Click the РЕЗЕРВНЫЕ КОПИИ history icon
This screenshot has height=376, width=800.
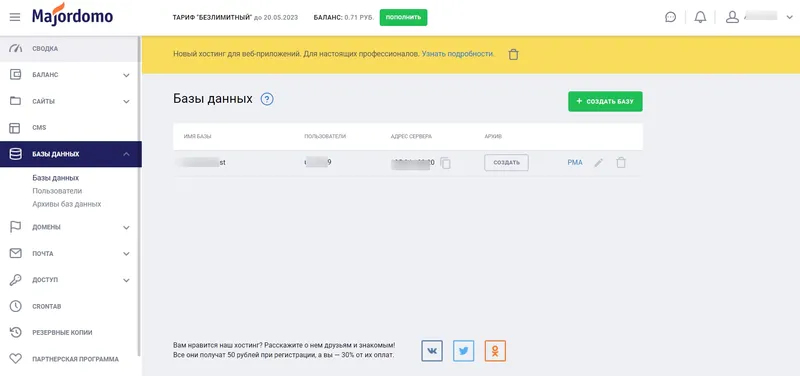point(16,333)
